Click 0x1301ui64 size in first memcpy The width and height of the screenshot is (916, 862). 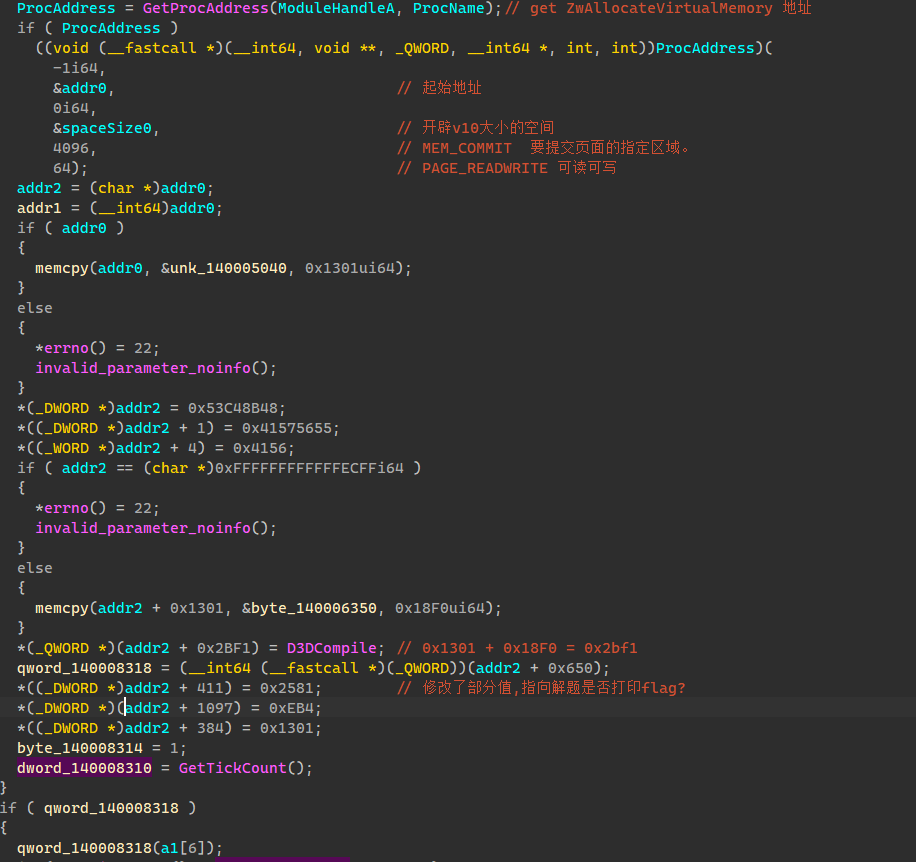point(349,268)
